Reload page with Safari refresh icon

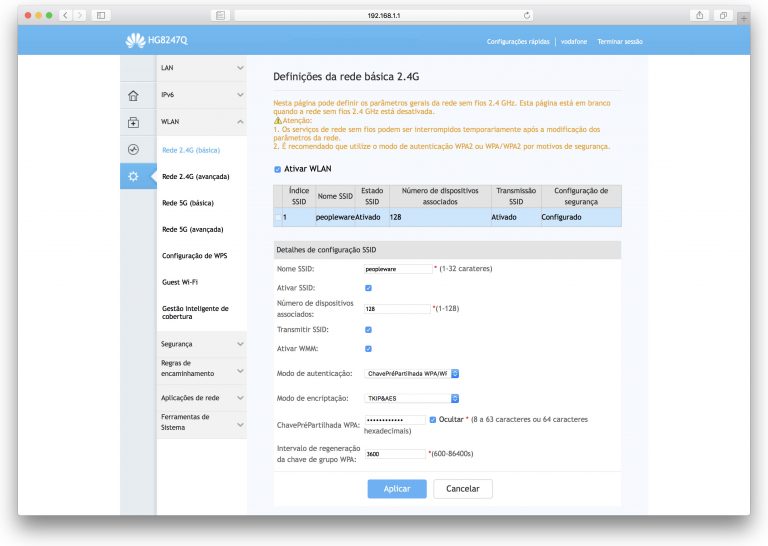coord(527,16)
